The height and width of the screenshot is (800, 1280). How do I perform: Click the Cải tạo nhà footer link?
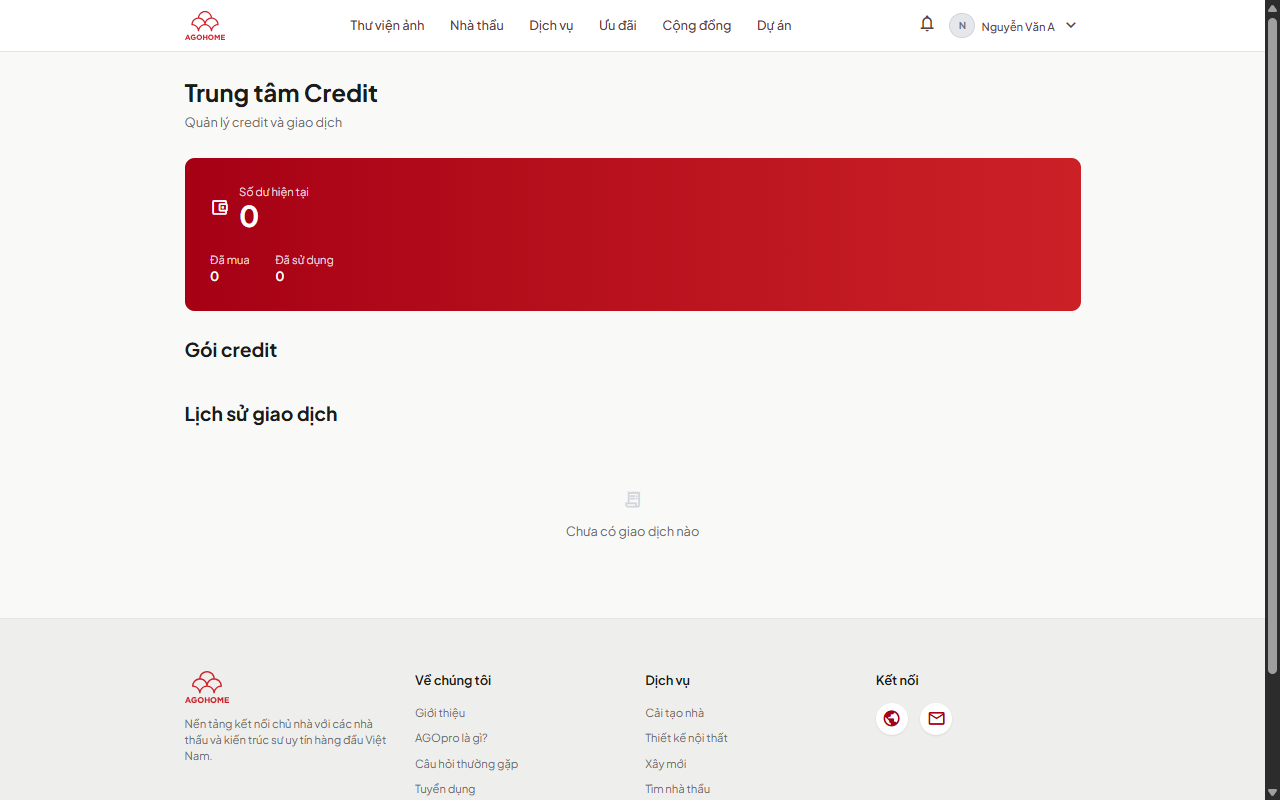click(x=675, y=713)
